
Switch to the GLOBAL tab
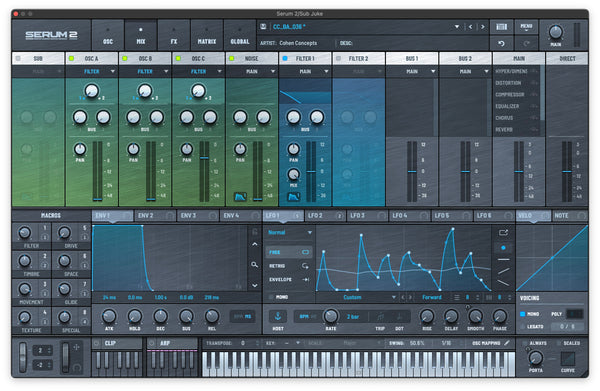(x=240, y=35)
